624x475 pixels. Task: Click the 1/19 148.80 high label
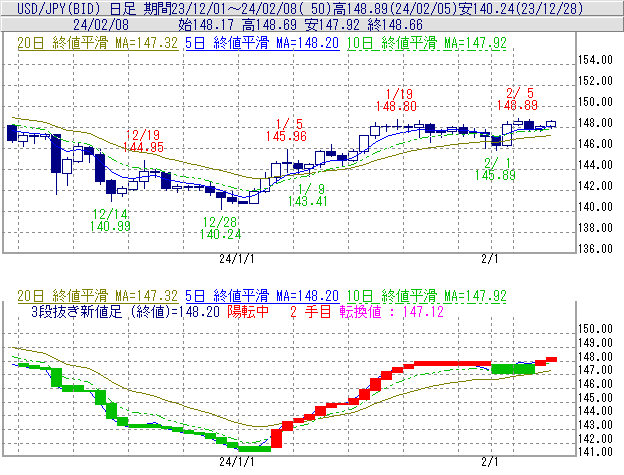pos(396,100)
